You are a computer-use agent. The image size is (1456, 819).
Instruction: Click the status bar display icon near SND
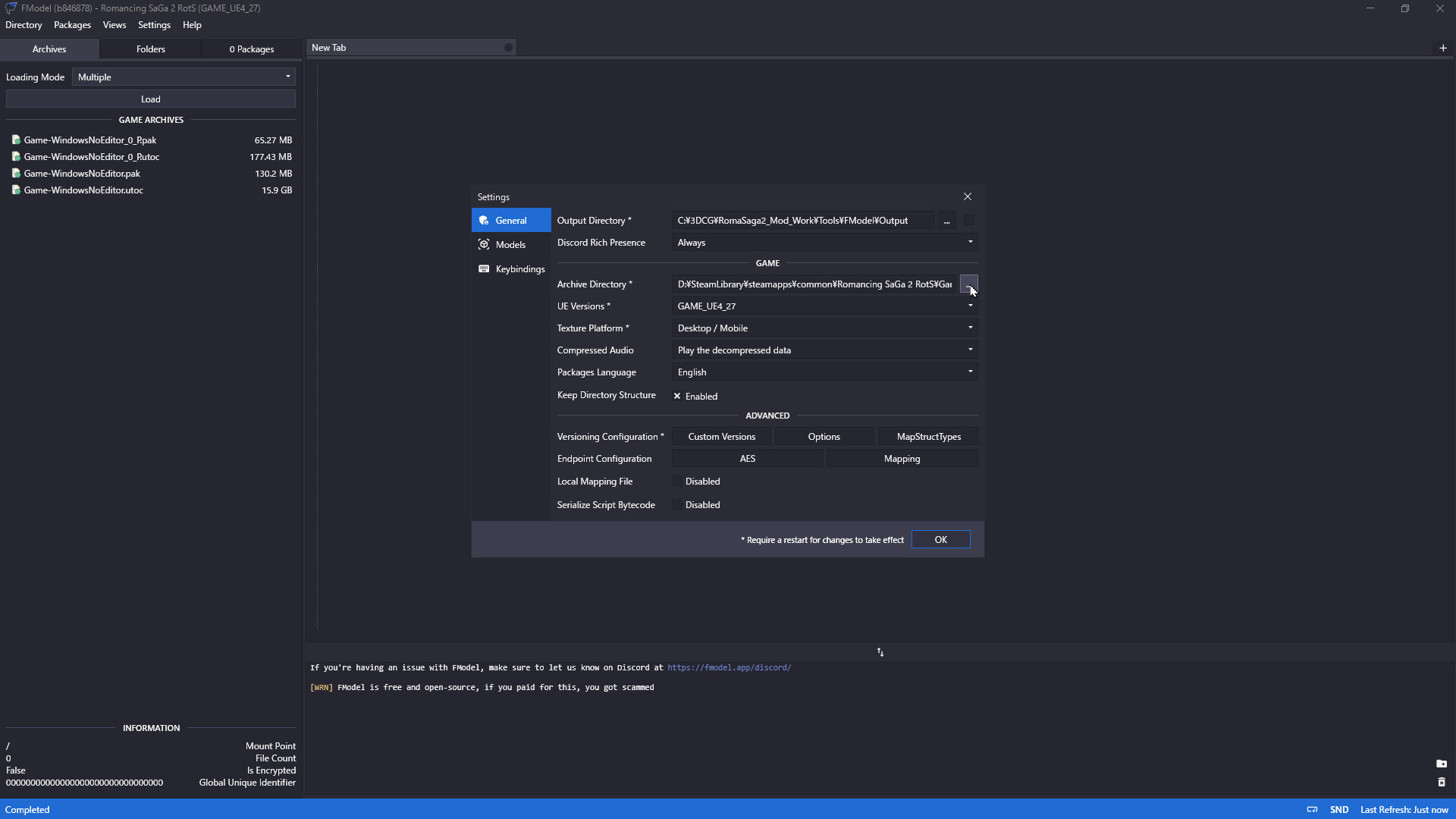point(1312,809)
